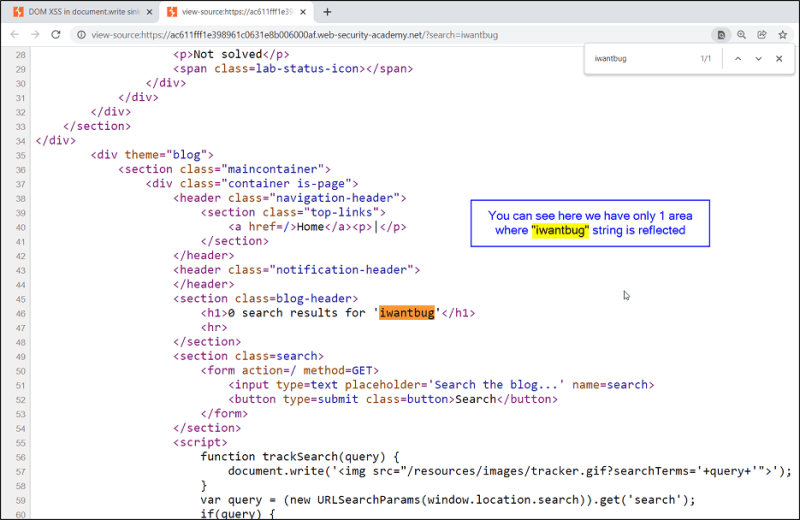
Task: Click 'notification-header' class value
Action: [x=341, y=269]
